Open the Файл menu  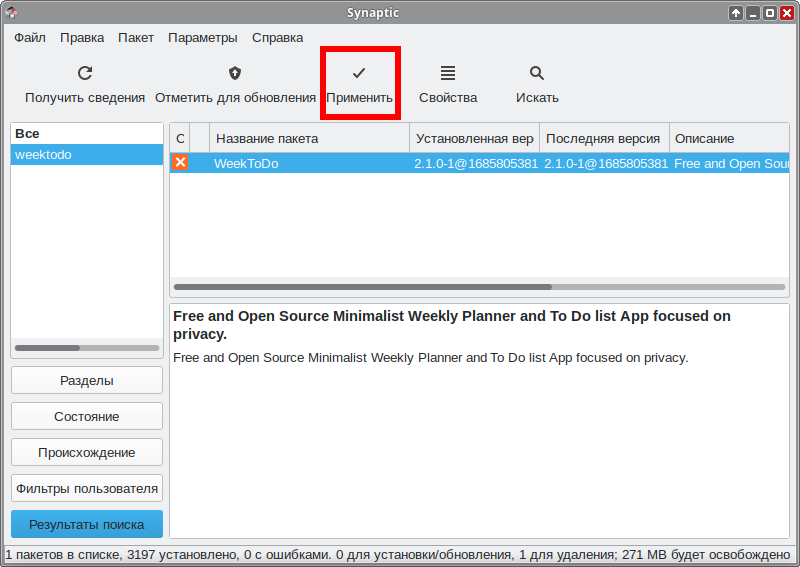coord(30,38)
